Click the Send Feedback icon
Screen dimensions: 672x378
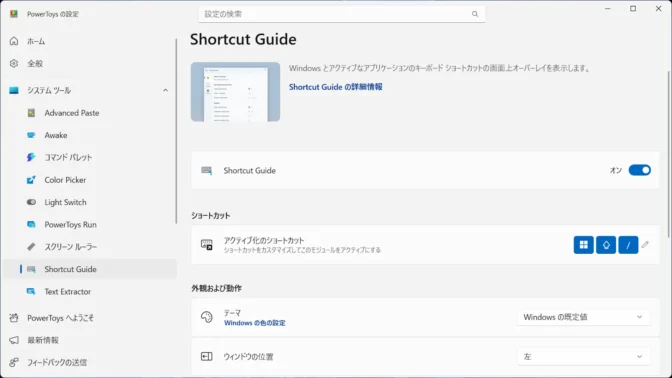coord(14,362)
